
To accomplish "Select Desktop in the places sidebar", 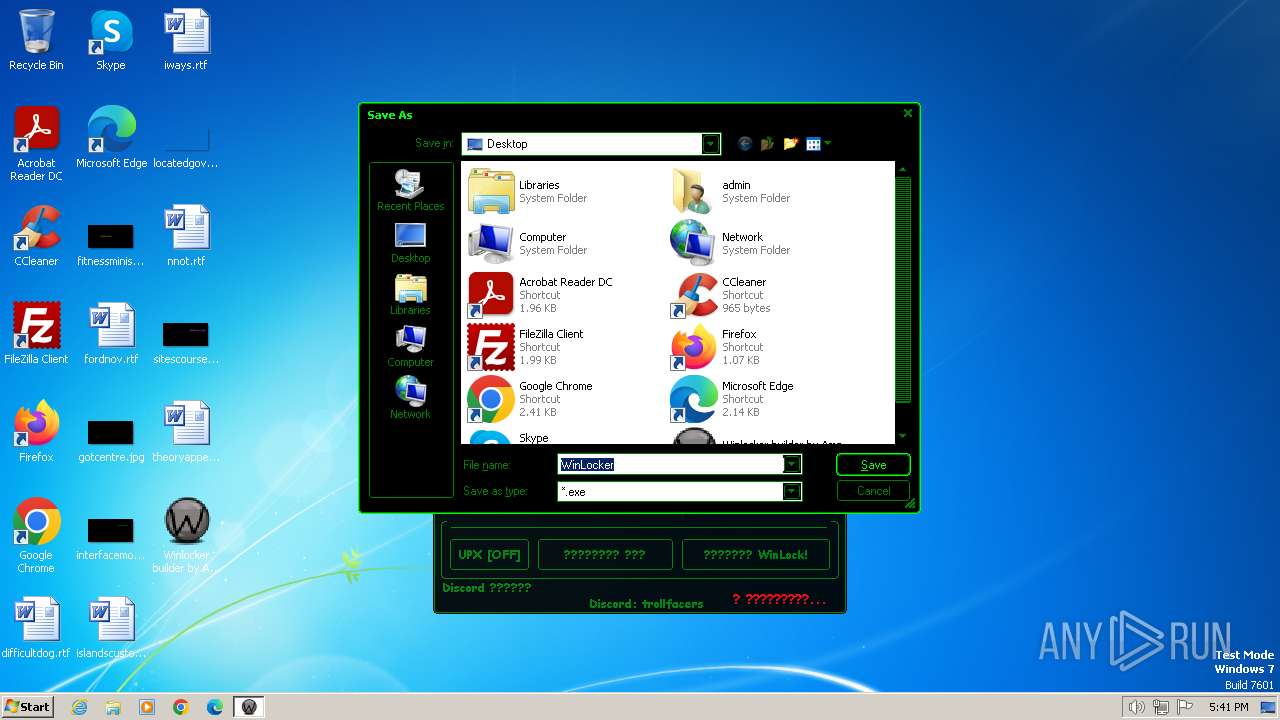I will [x=410, y=242].
